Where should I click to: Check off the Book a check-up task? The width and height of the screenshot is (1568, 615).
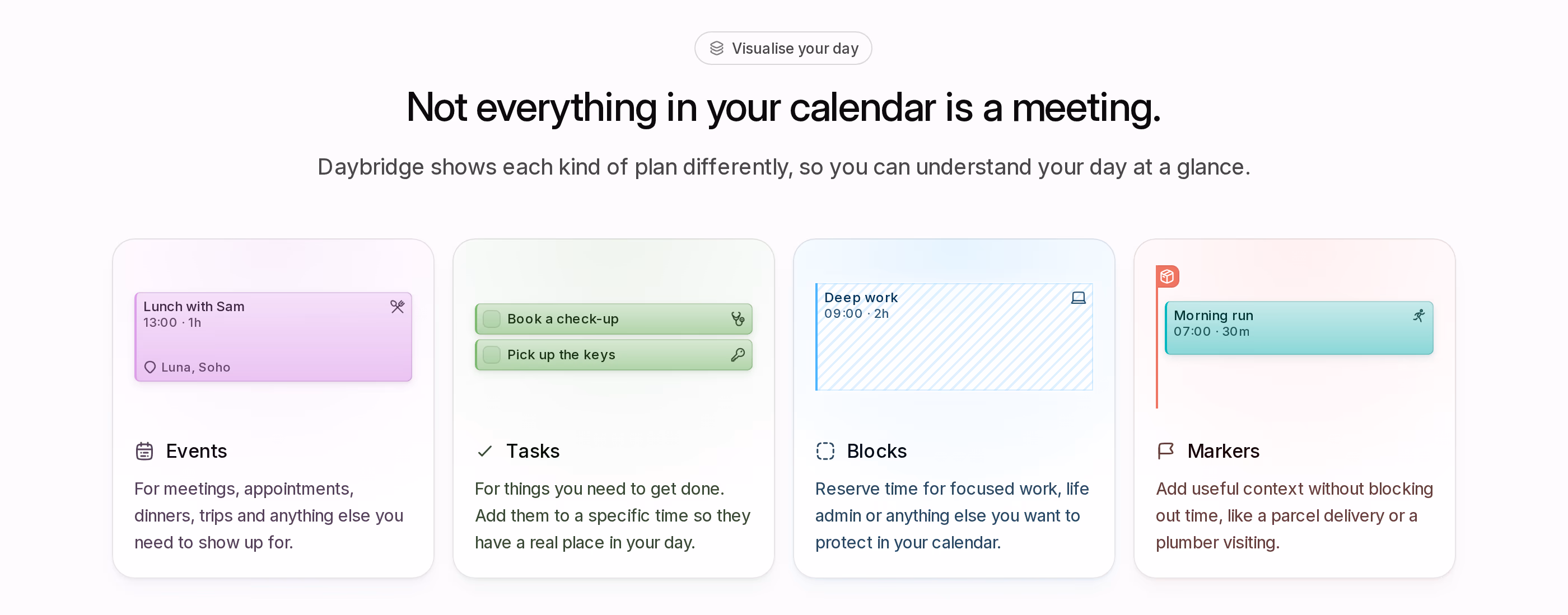click(491, 319)
